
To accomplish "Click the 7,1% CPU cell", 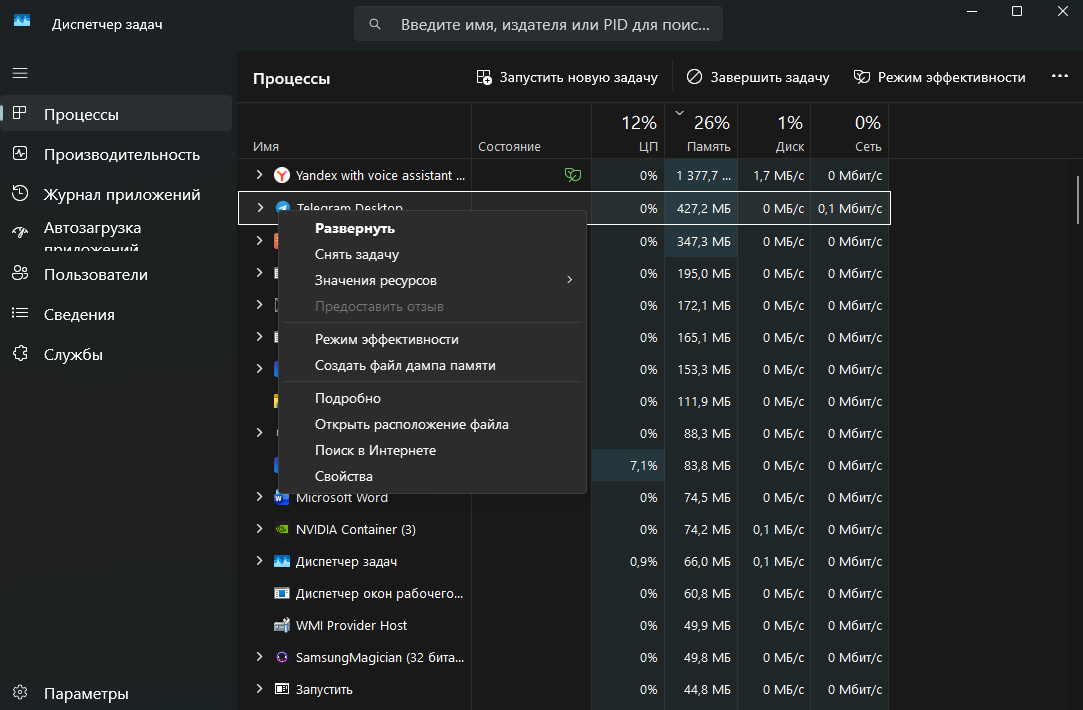I will (x=628, y=466).
